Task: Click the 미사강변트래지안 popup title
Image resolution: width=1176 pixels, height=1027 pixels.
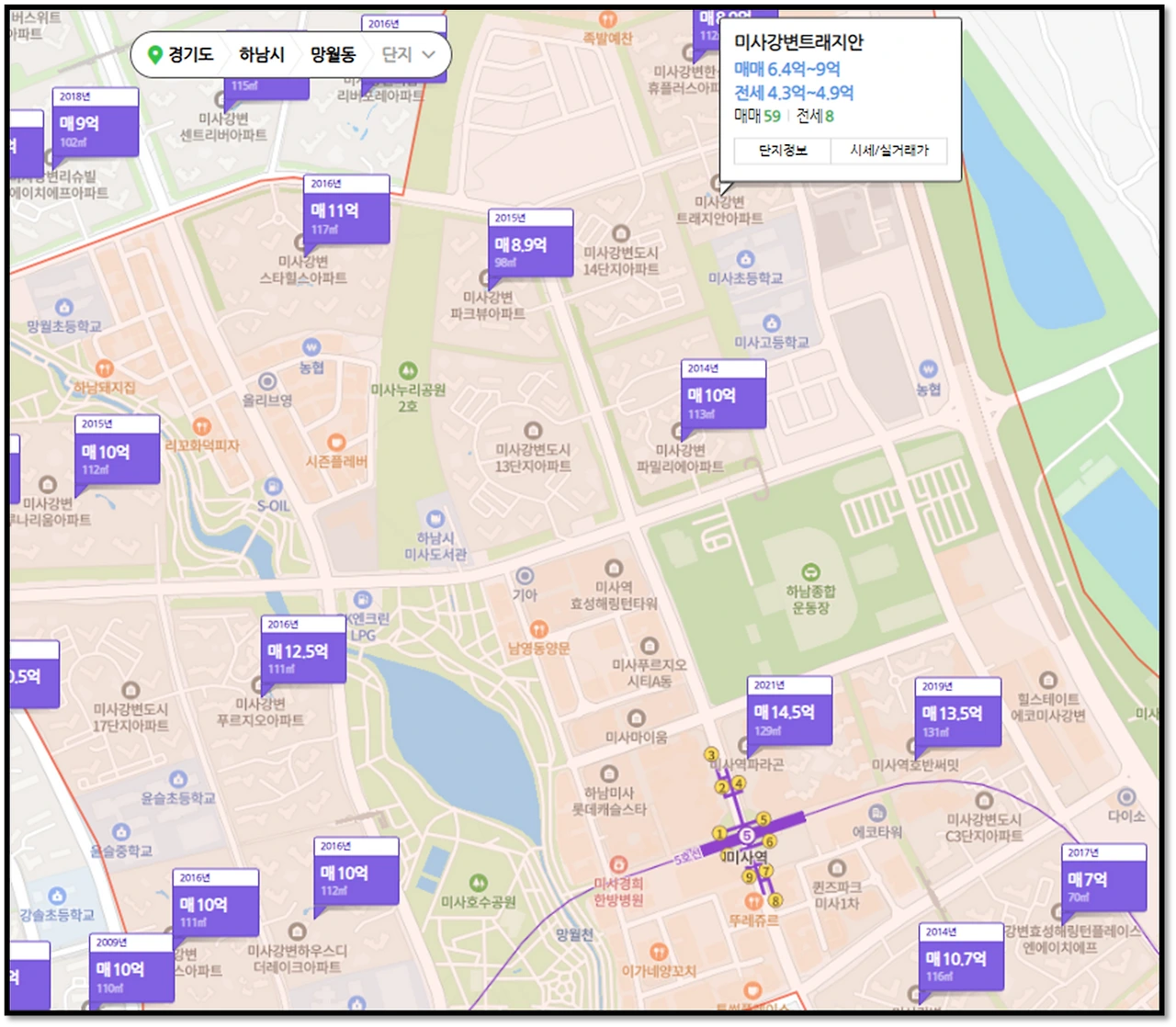Action: [x=798, y=41]
